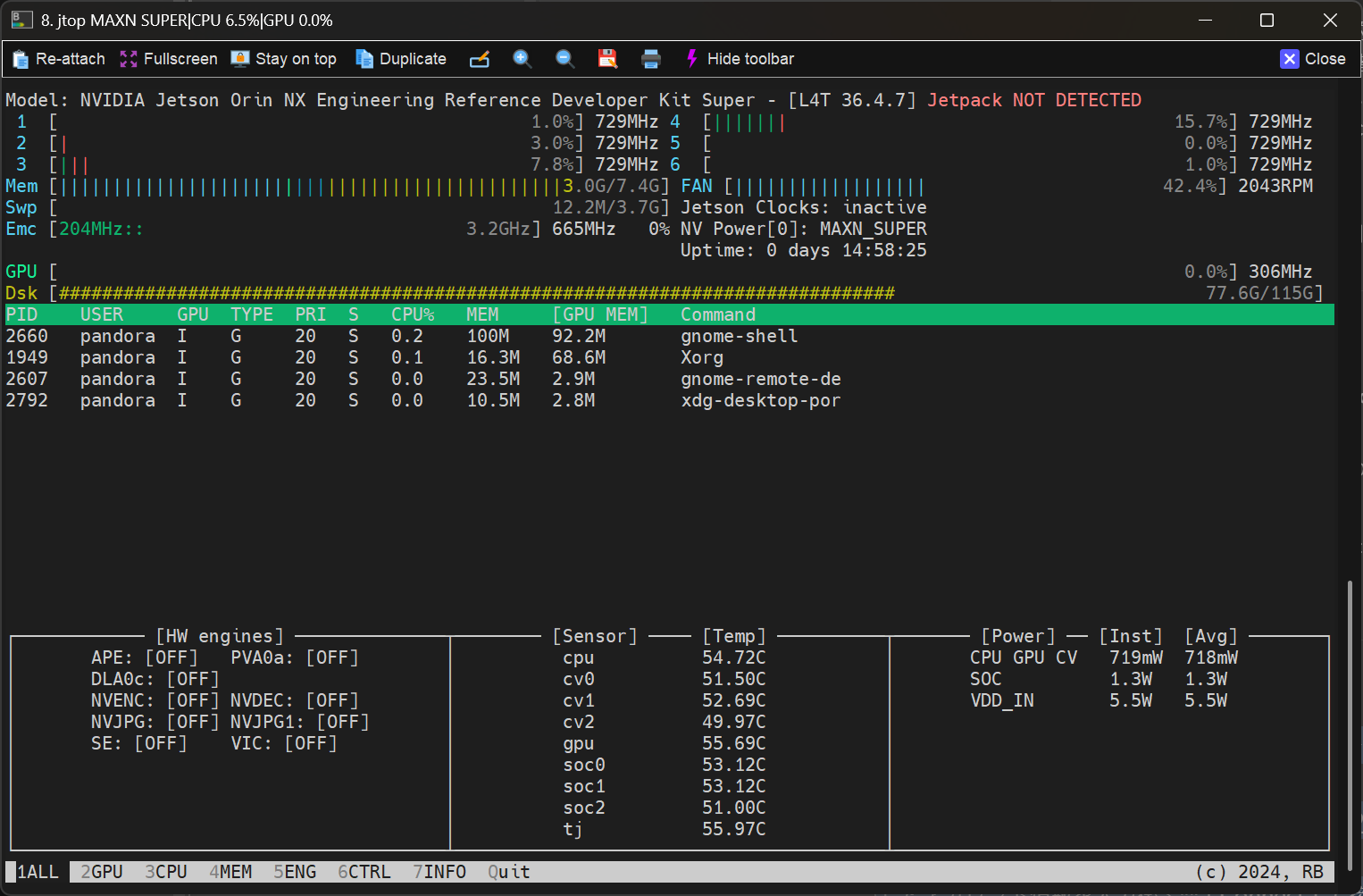Click the TYPE column header

252,314
